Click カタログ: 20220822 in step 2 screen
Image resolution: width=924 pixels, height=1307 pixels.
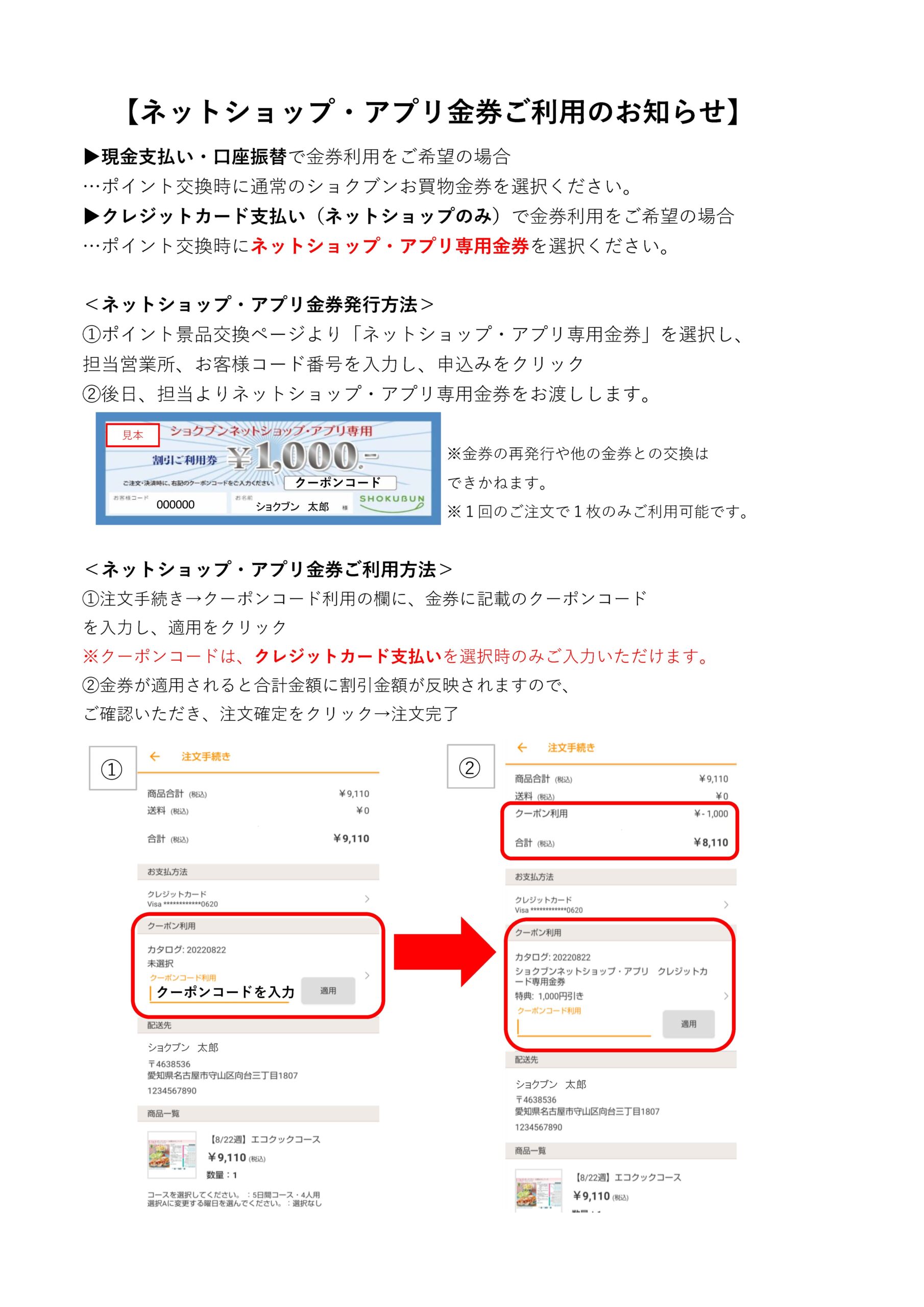point(552,957)
